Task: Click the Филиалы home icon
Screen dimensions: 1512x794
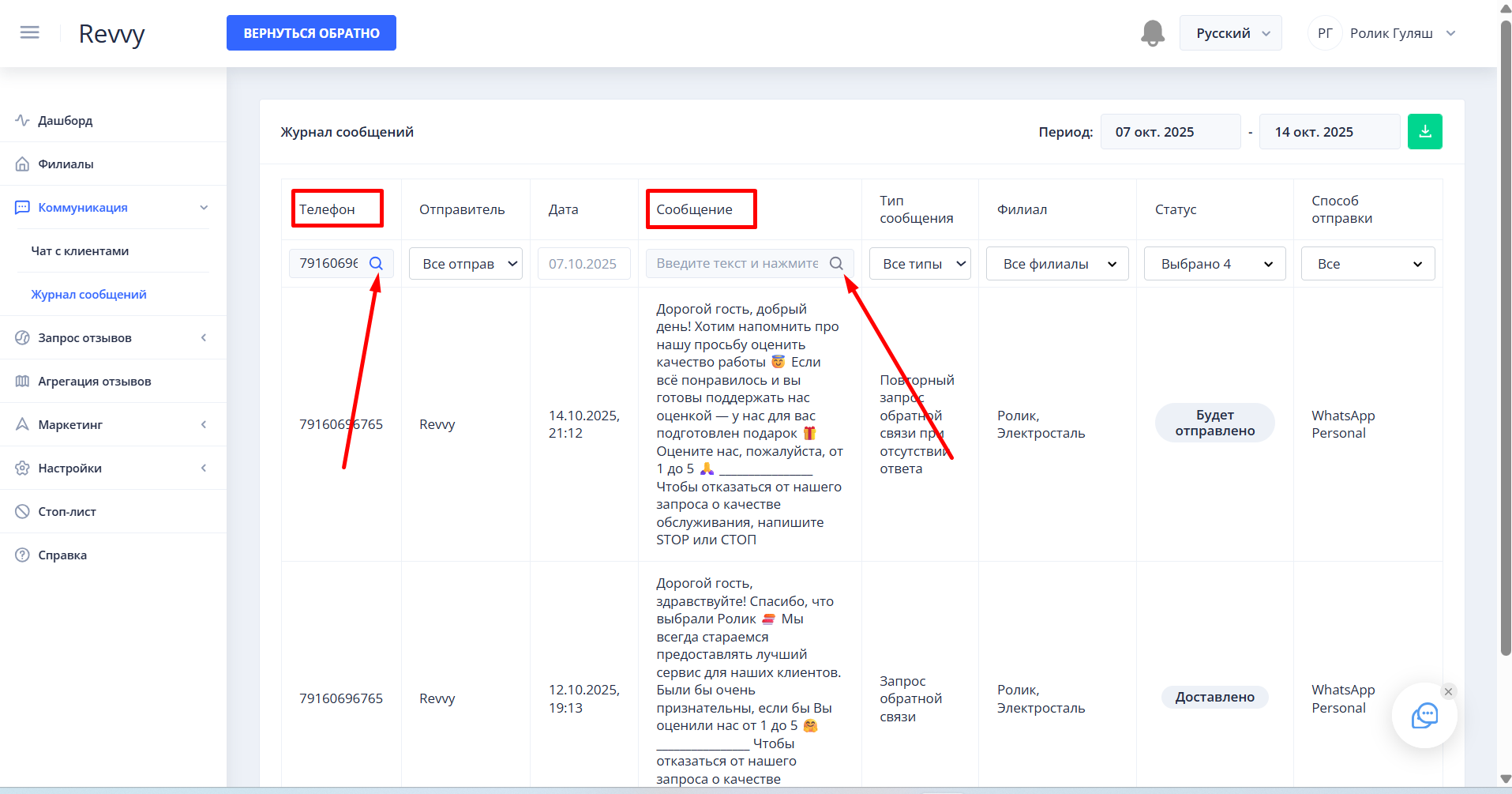Action: 22,164
